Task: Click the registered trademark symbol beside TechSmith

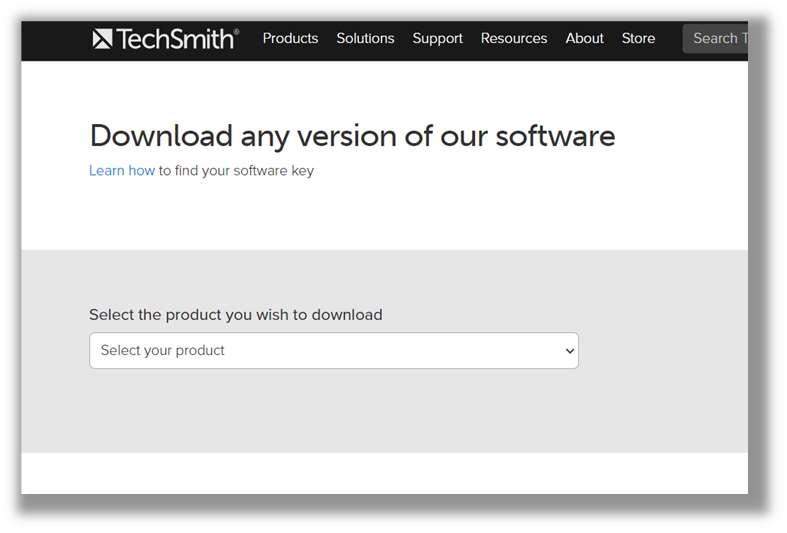Action: click(236, 32)
